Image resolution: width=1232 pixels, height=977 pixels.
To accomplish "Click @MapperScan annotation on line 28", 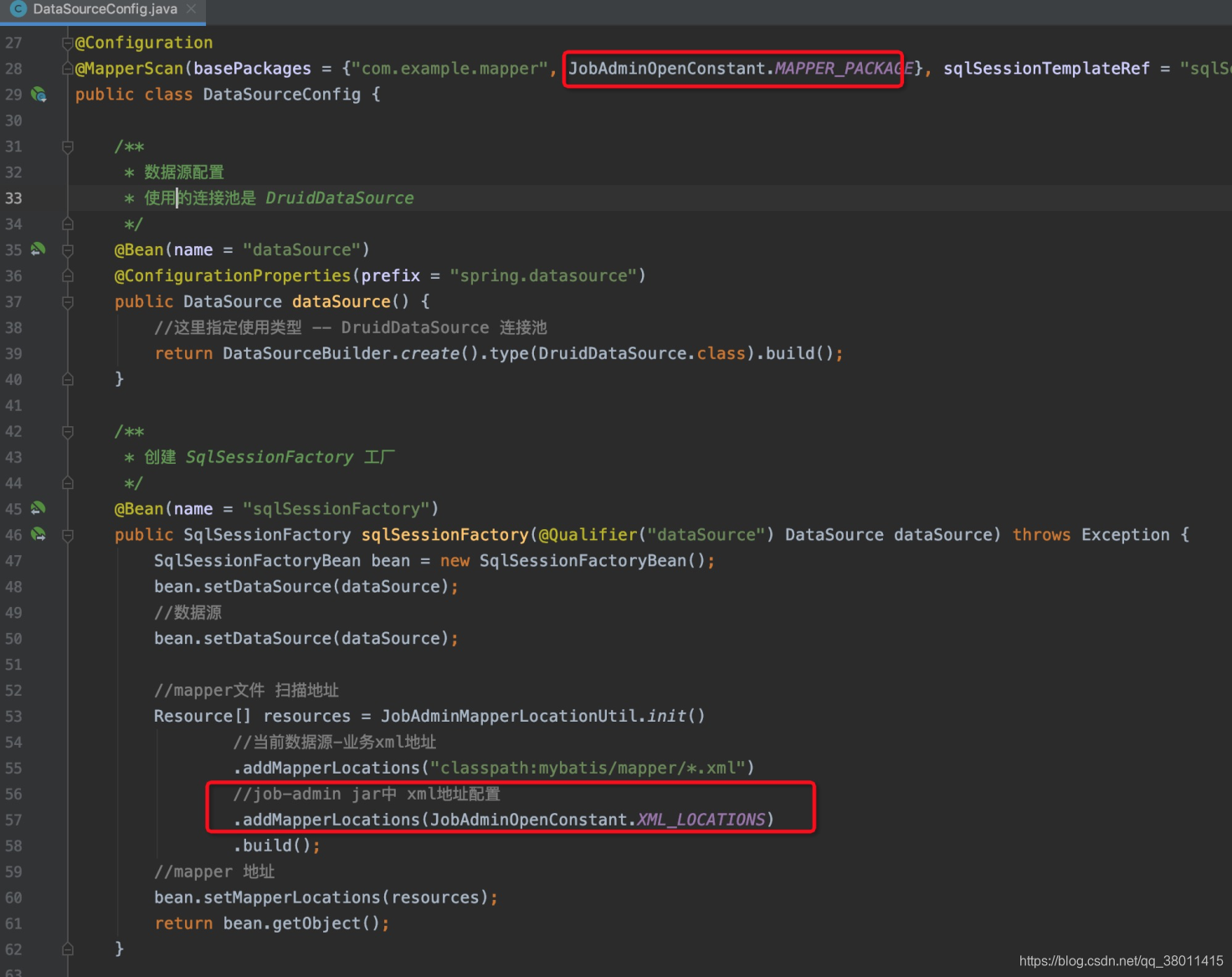I will click(x=129, y=69).
